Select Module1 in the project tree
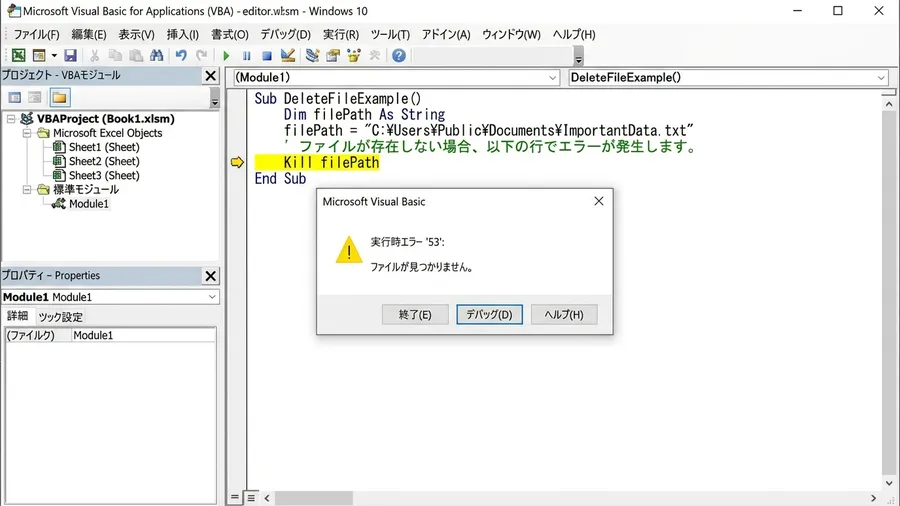This screenshot has height=506, width=900. [x=88, y=204]
